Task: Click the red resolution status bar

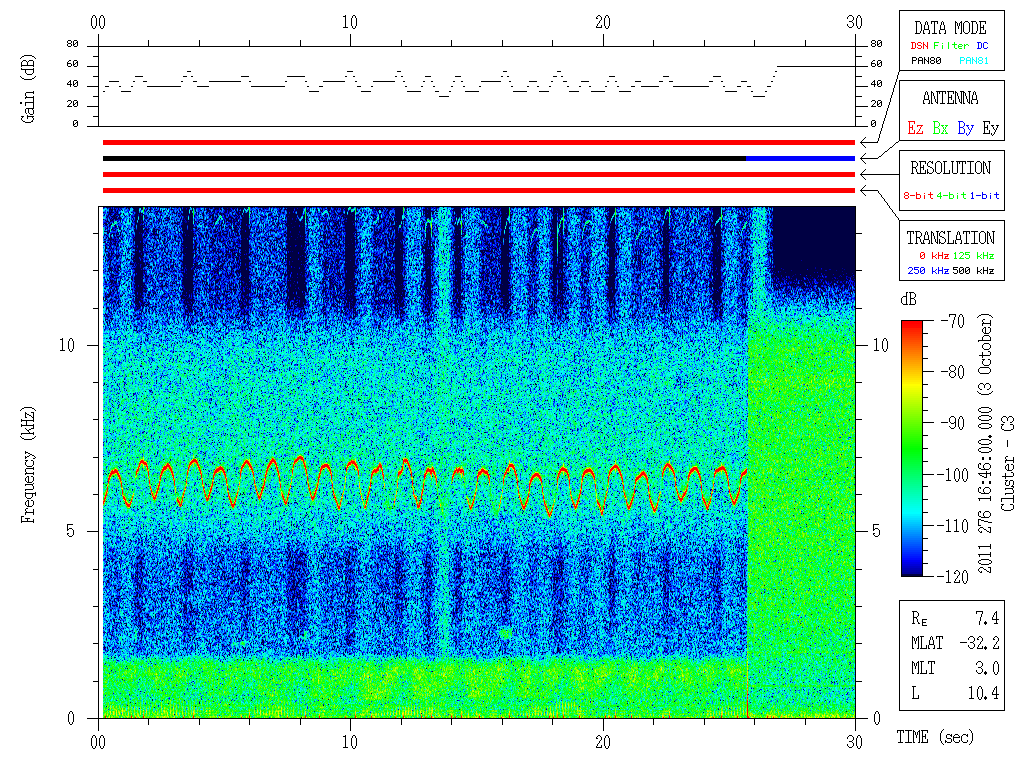Action: 479,174
